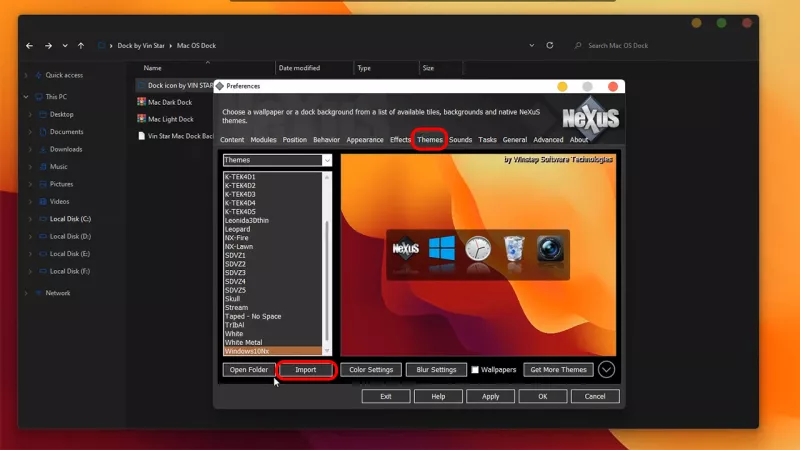Select the Windows10Nx theme
800x450 pixels.
273,351
